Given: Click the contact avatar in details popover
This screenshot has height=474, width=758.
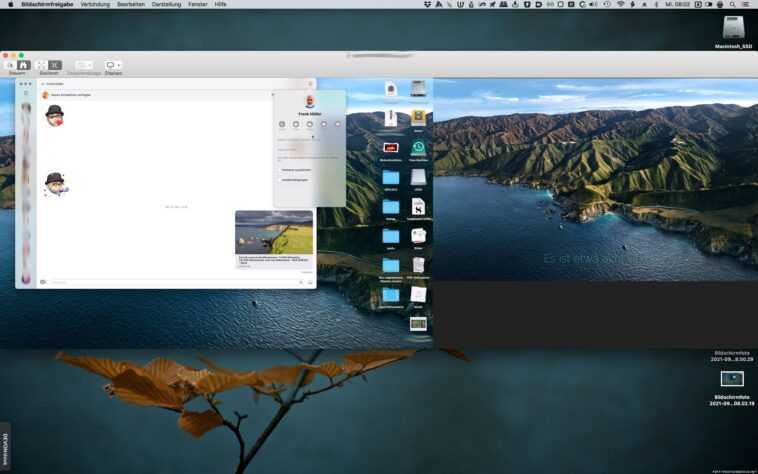Looking at the screenshot, I should [x=310, y=101].
